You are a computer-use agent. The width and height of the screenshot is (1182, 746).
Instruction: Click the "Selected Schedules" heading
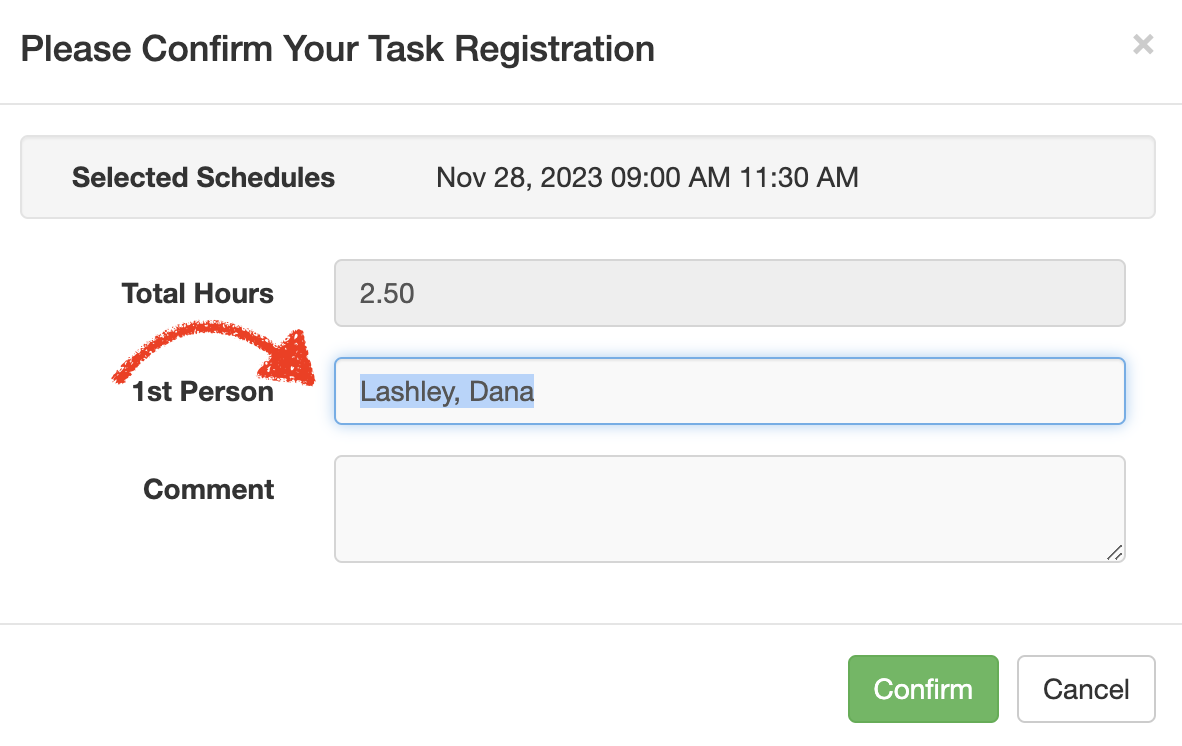(x=203, y=178)
